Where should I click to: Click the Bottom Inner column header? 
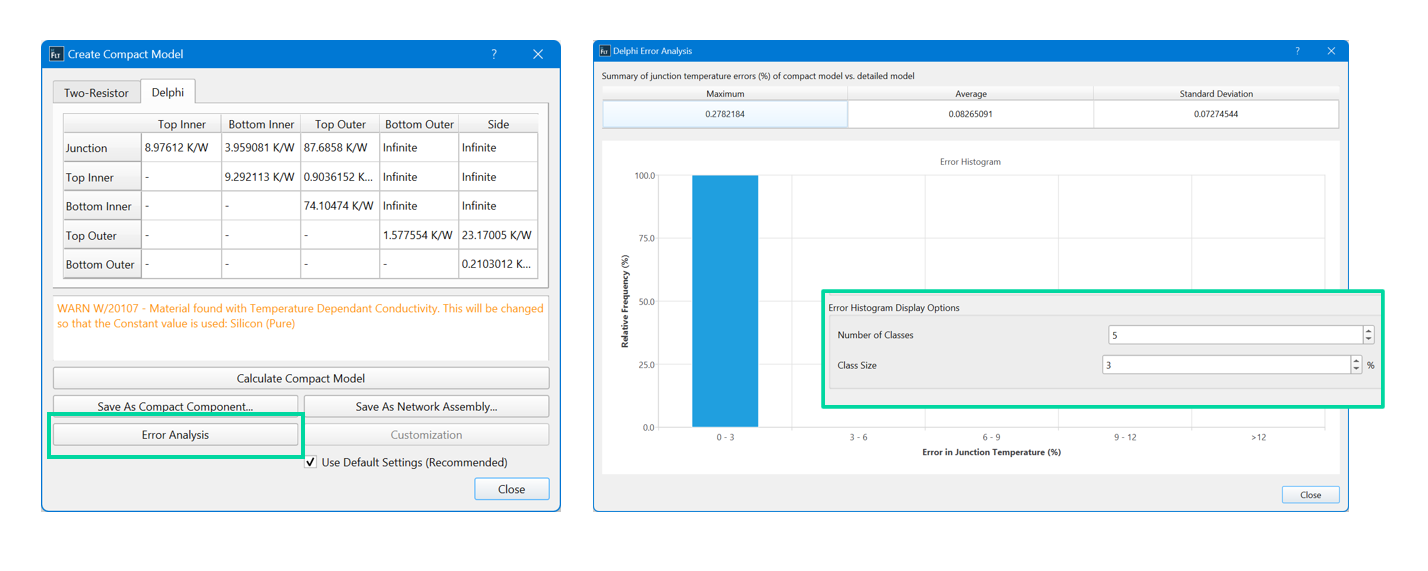coord(261,124)
